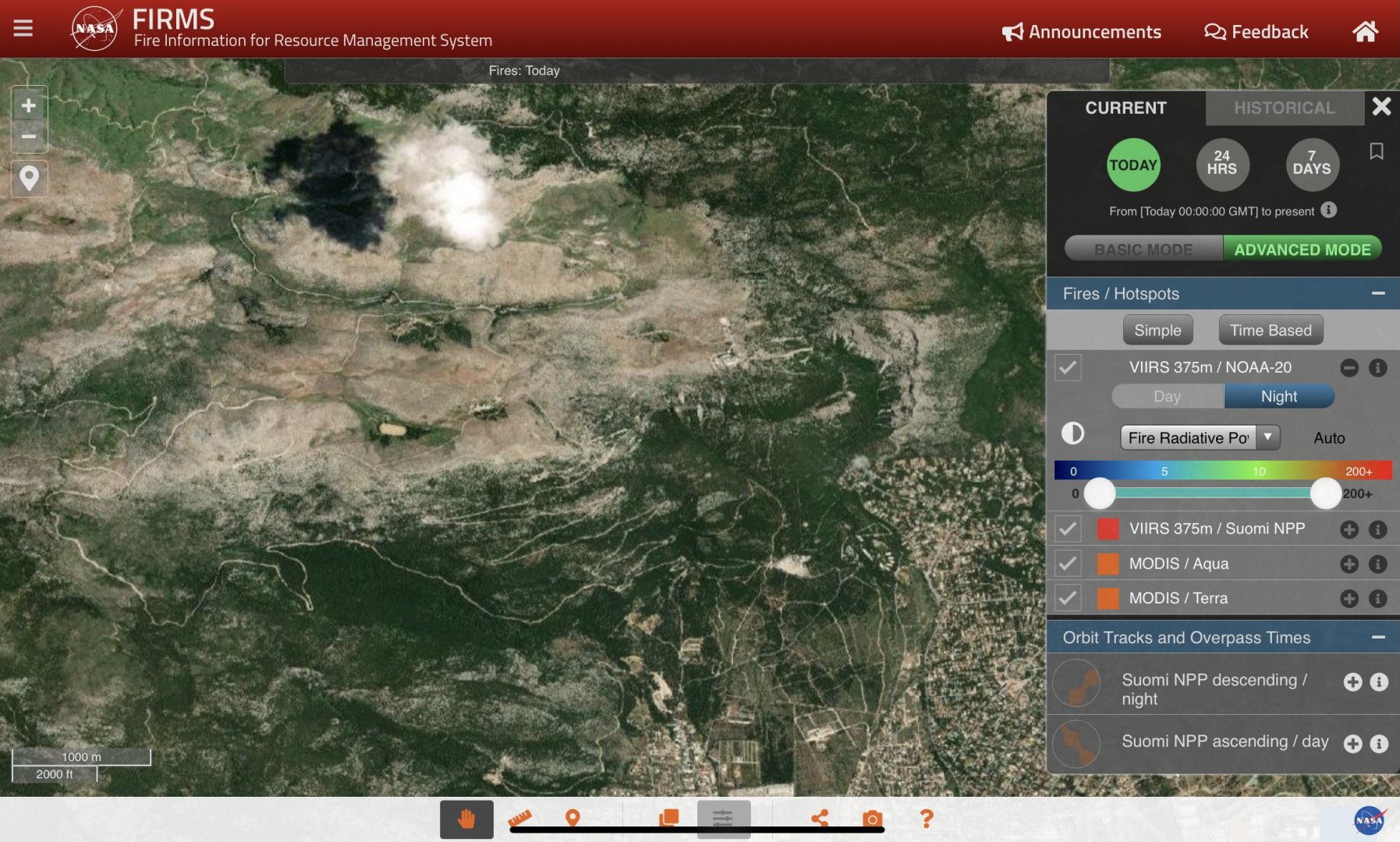The image size is (1400, 842).
Task: Click the Time Based button
Action: tap(1271, 331)
